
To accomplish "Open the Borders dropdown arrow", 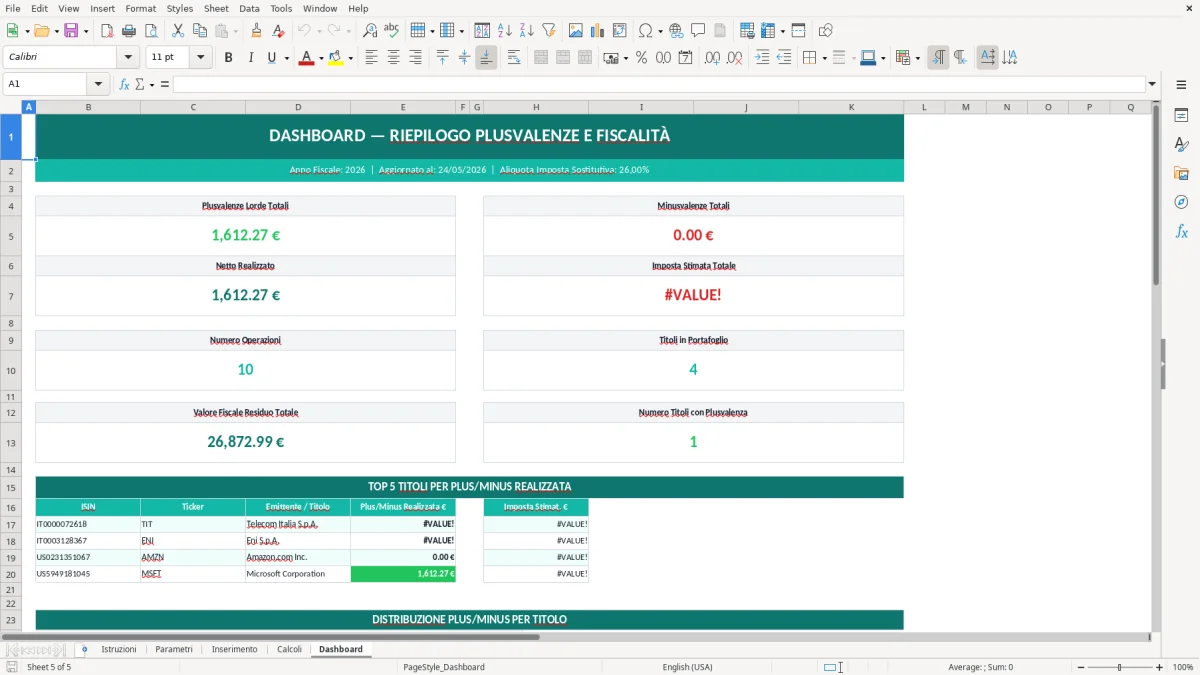I will [824, 58].
